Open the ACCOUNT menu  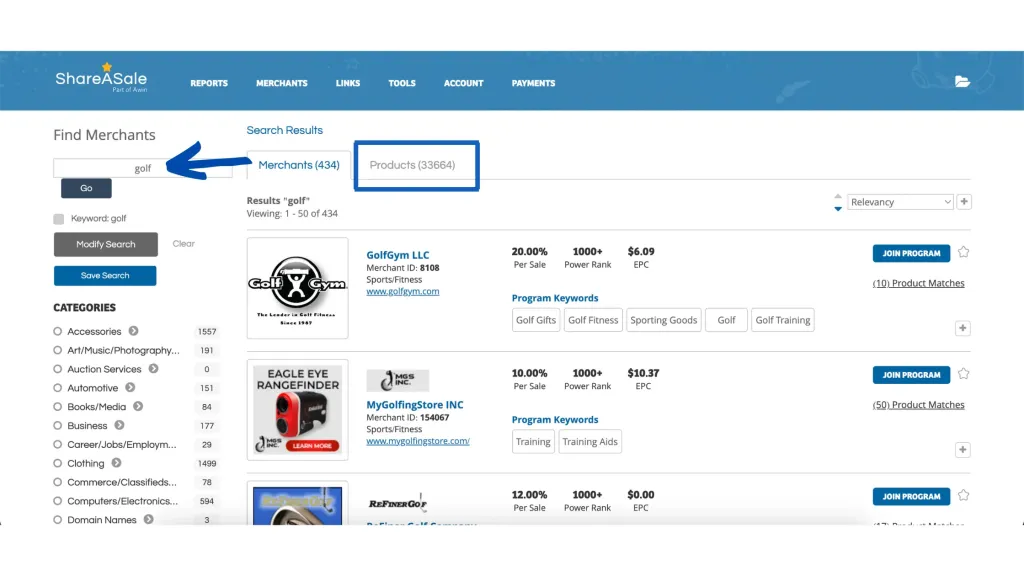point(464,84)
